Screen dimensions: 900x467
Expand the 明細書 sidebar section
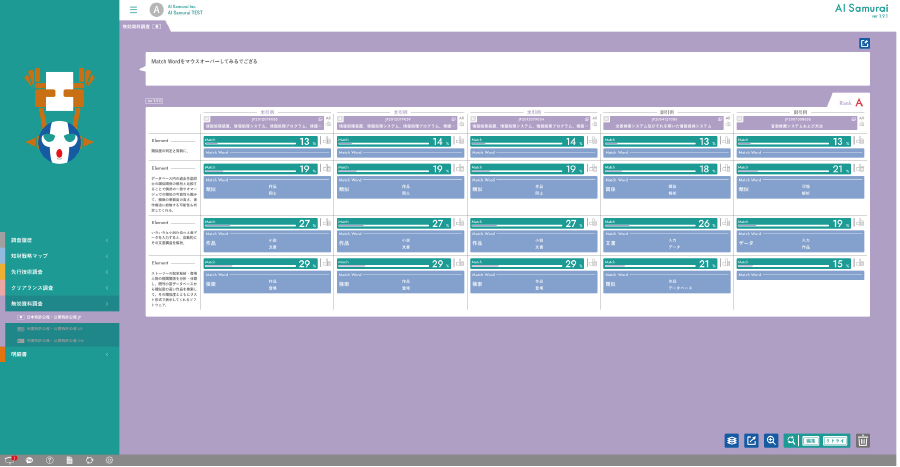click(x=60, y=354)
